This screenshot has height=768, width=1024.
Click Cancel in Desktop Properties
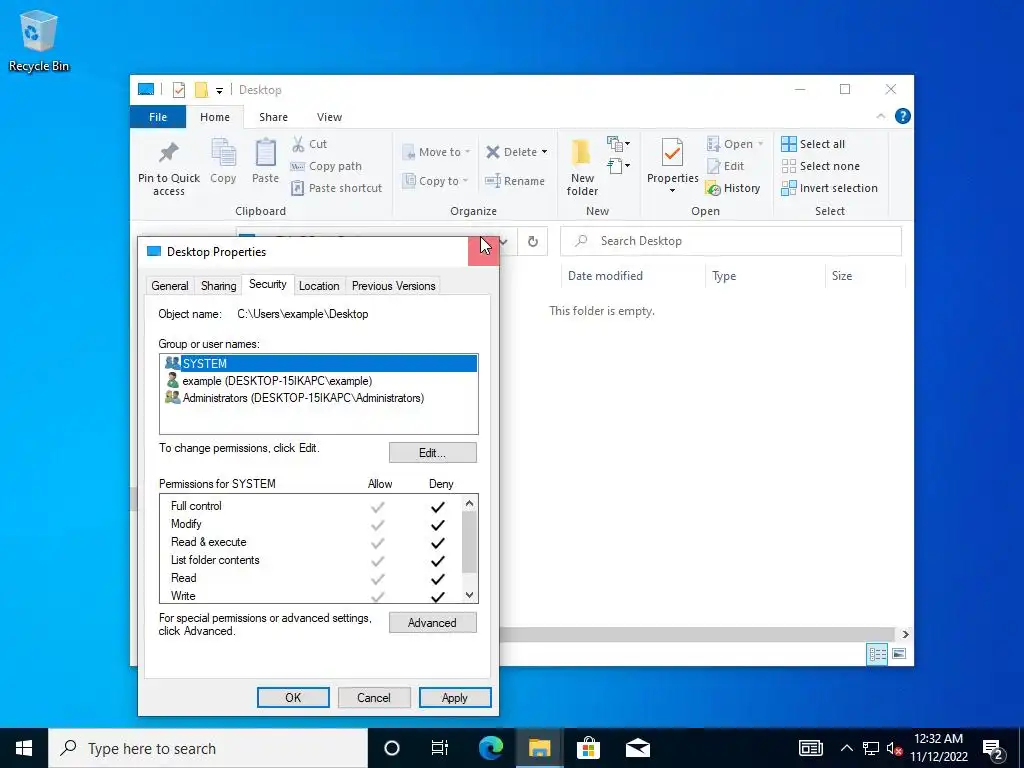click(374, 697)
